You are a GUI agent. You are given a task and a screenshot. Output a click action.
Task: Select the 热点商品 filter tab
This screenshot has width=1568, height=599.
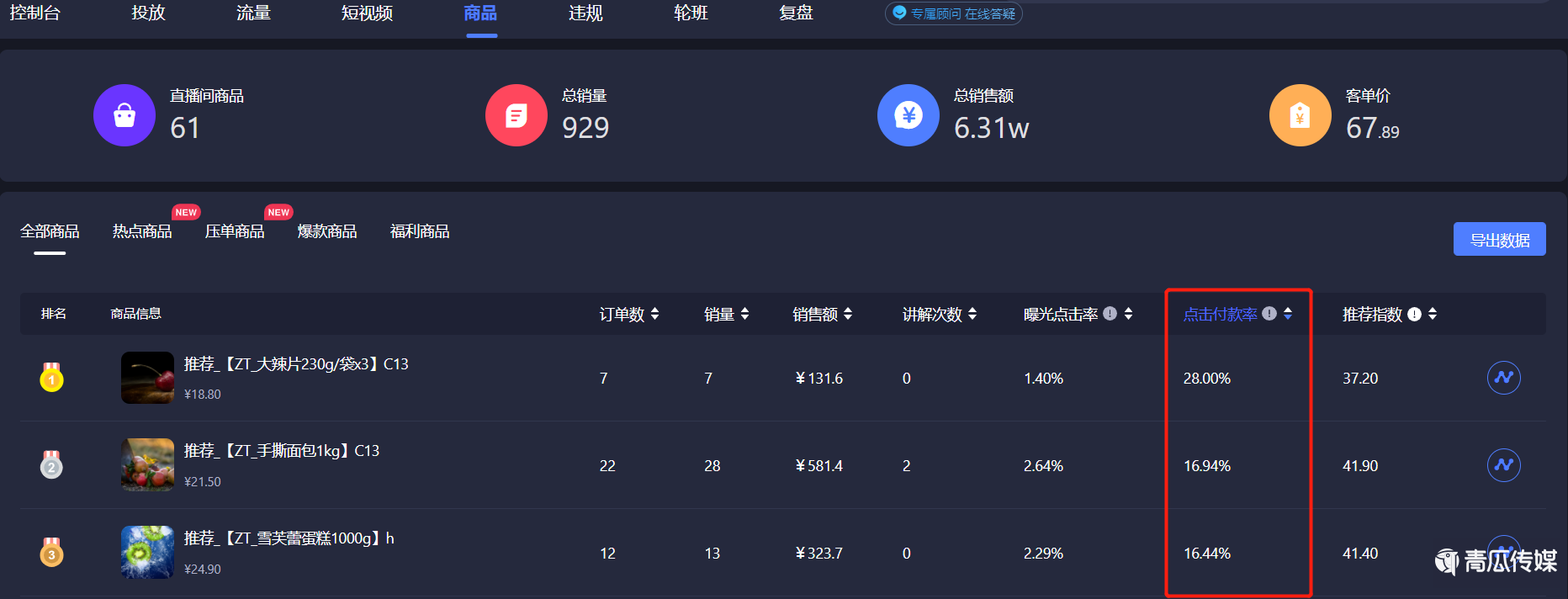click(142, 231)
